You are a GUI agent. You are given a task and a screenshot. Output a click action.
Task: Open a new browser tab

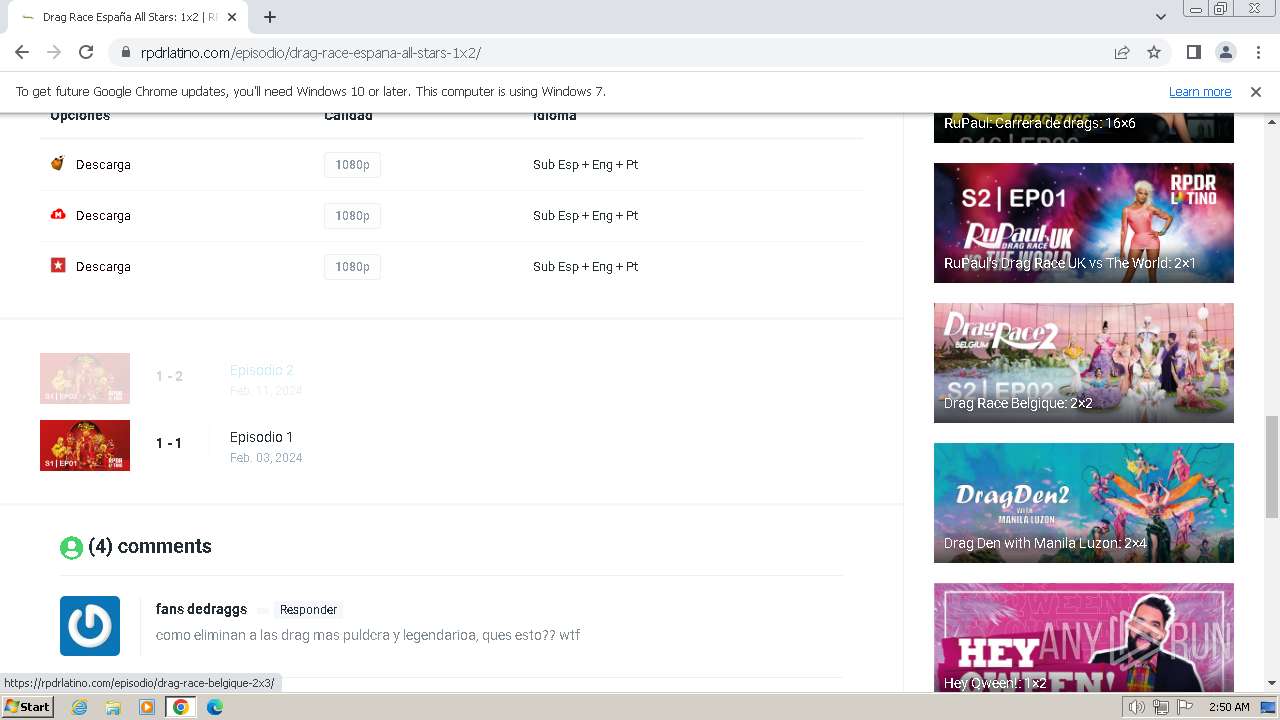[270, 17]
